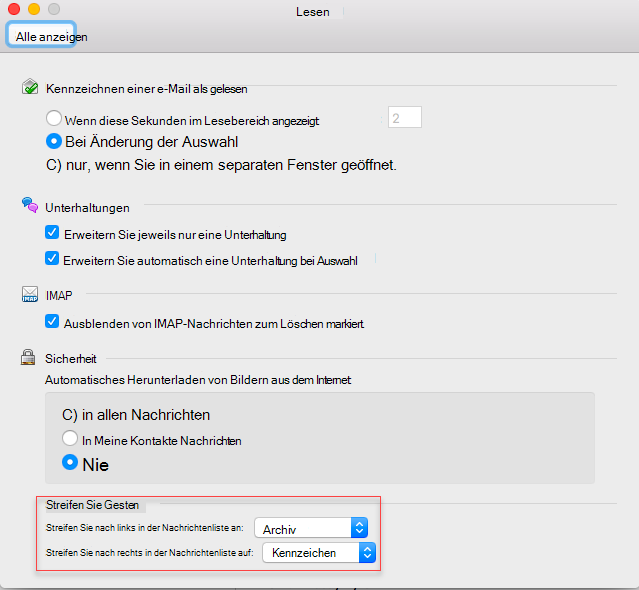Click the Kennzeichnen email checkmark icon
Image resolution: width=639 pixels, height=590 pixels.
coord(30,88)
